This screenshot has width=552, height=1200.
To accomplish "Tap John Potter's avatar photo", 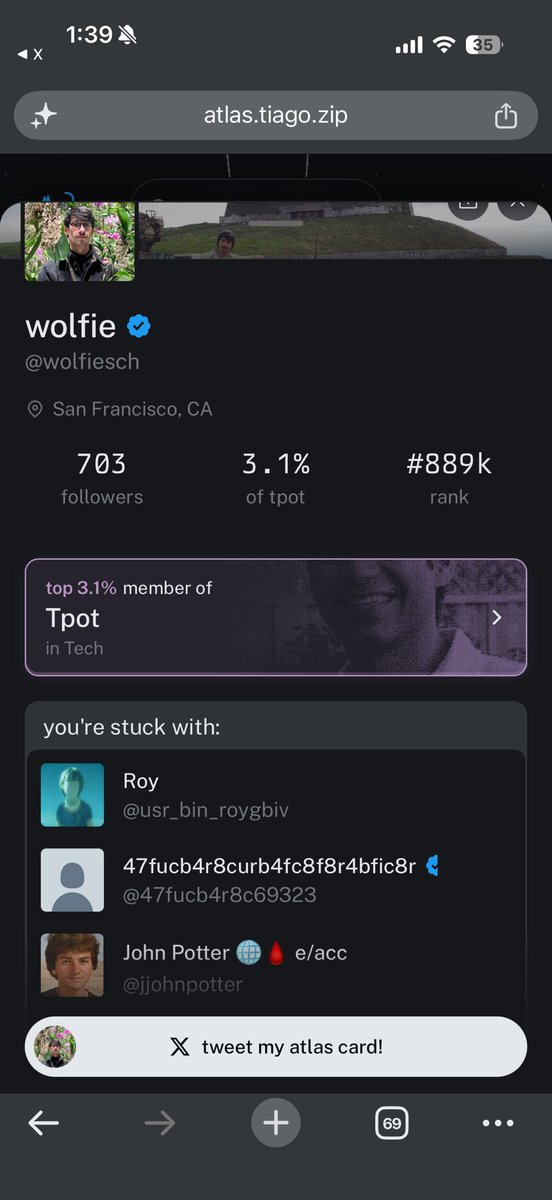I will click(x=72, y=965).
